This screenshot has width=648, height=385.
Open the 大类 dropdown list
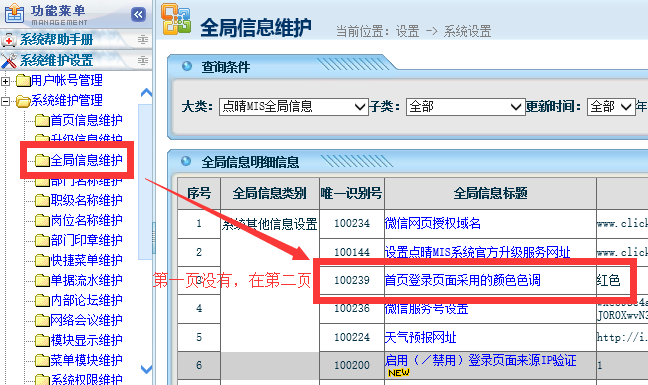pos(293,107)
